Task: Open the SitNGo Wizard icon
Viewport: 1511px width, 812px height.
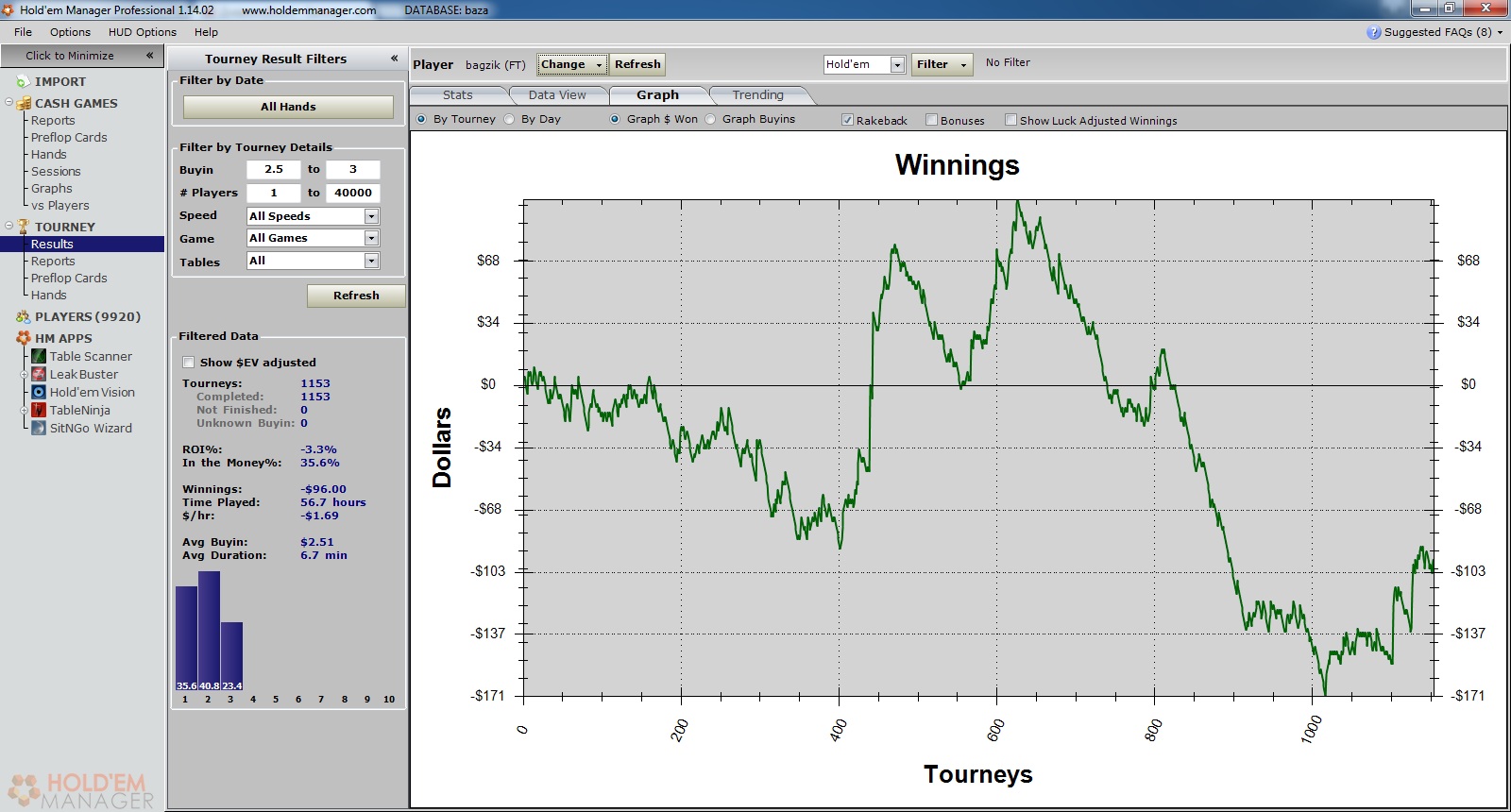Action: tap(39, 428)
